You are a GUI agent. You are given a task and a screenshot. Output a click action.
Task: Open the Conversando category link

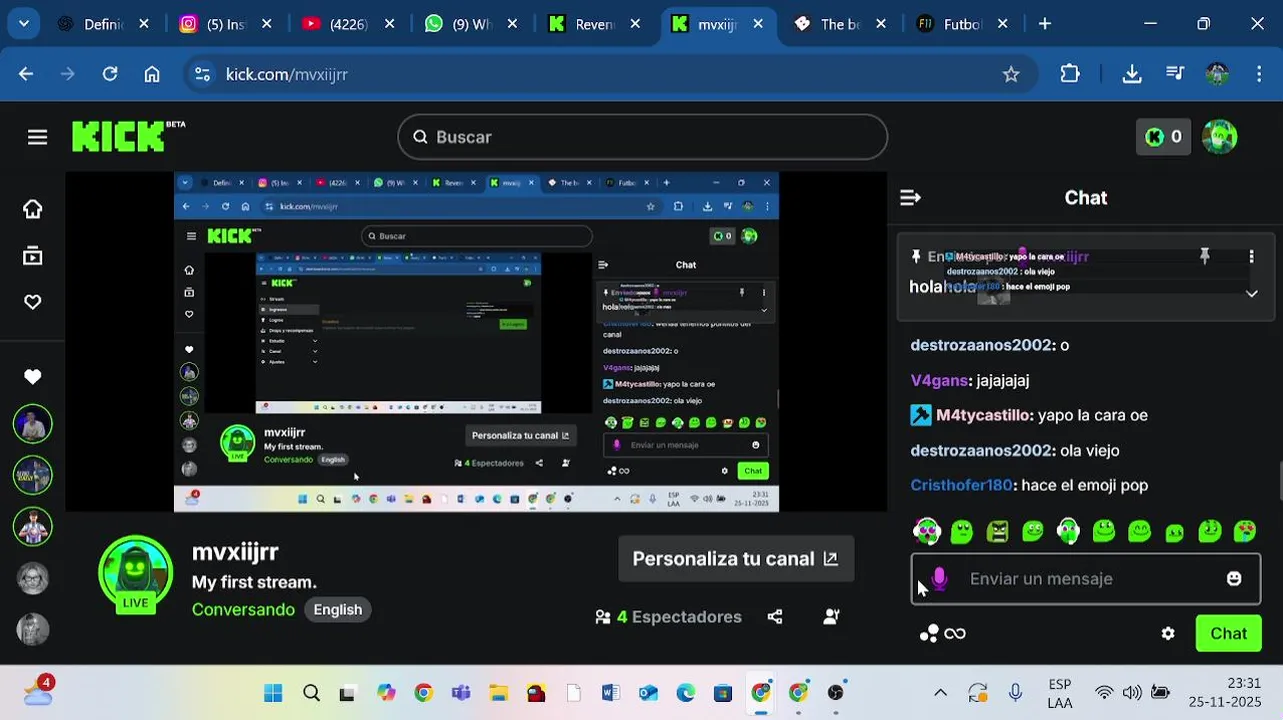(243, 610)
